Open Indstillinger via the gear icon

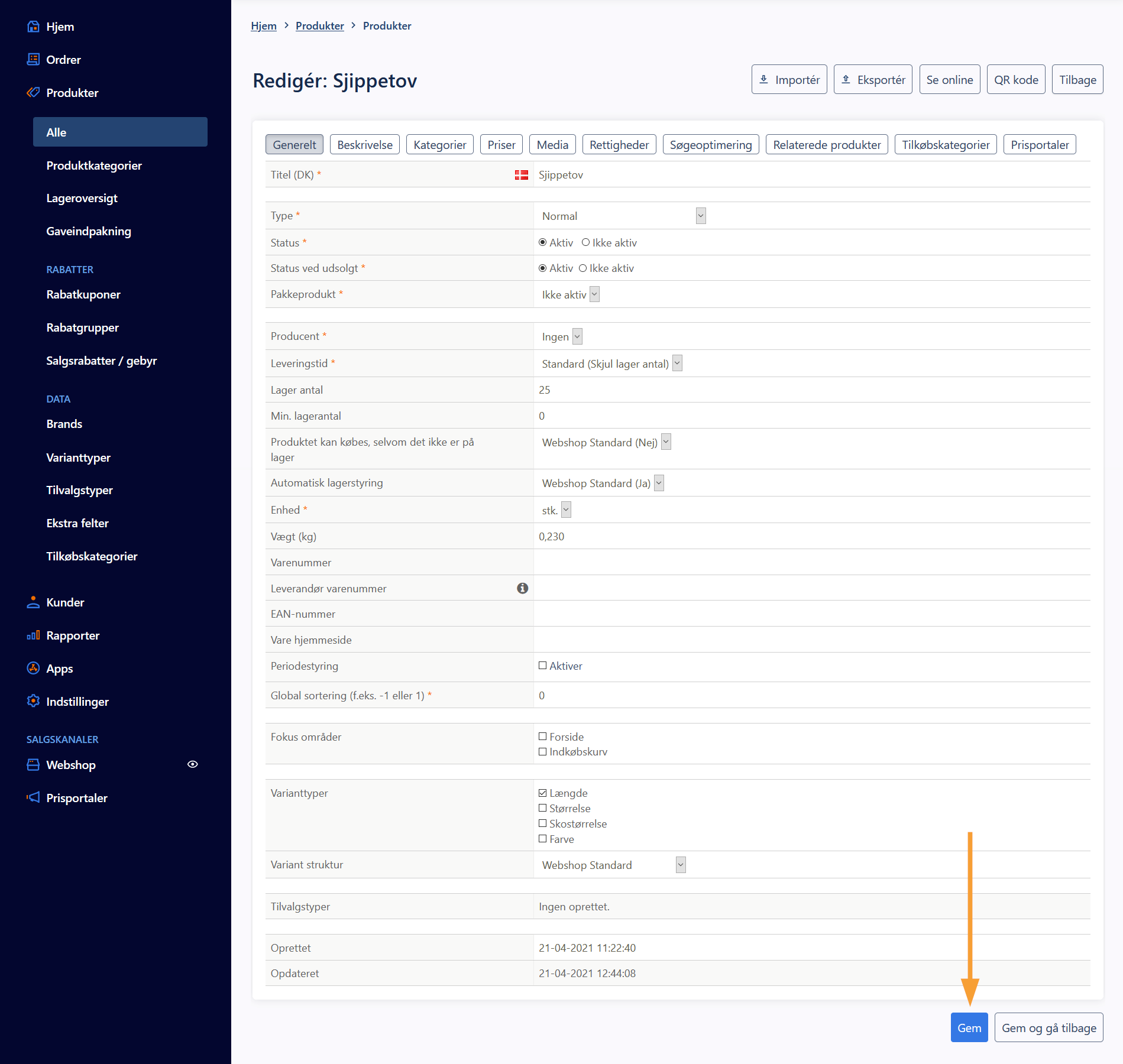coord(33,701)
